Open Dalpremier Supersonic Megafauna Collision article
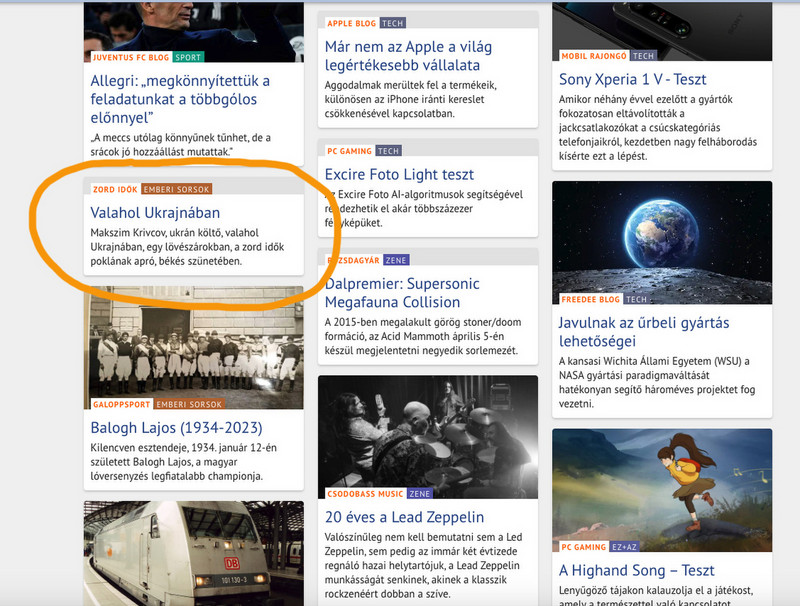 tap(402, 293)
